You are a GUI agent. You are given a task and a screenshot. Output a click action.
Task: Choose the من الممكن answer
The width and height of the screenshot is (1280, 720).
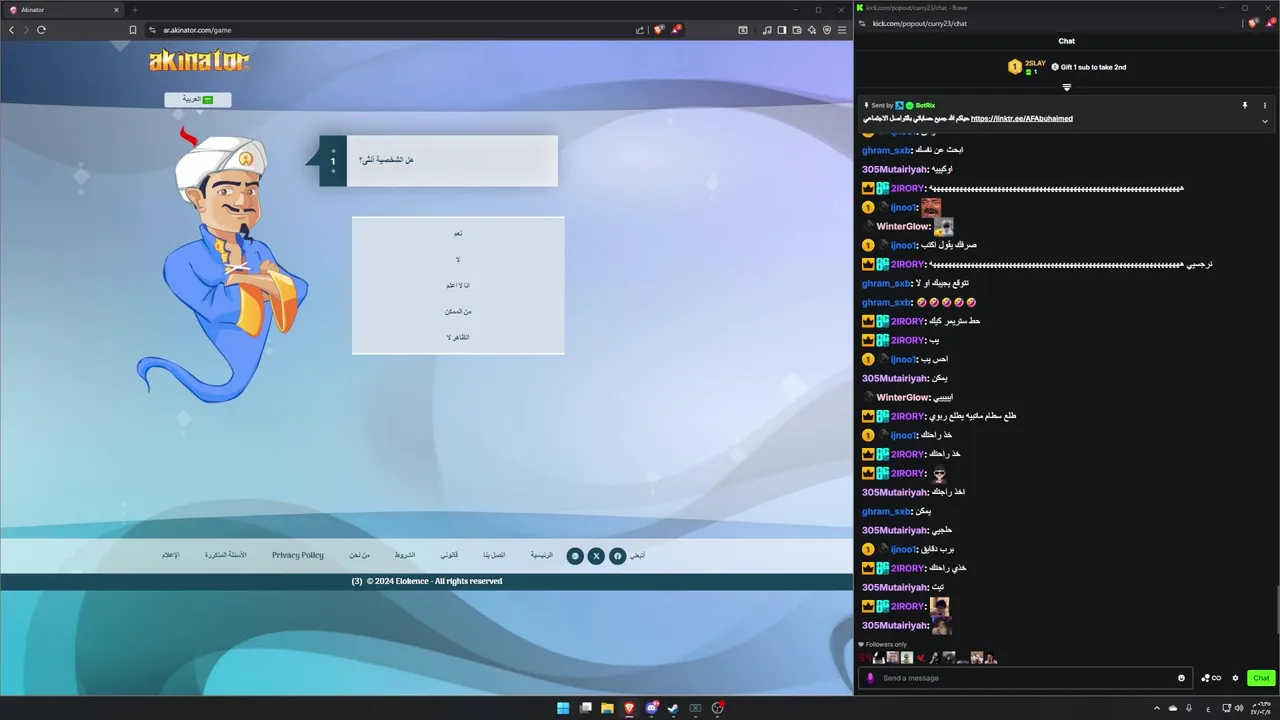[x=458, y=311]
